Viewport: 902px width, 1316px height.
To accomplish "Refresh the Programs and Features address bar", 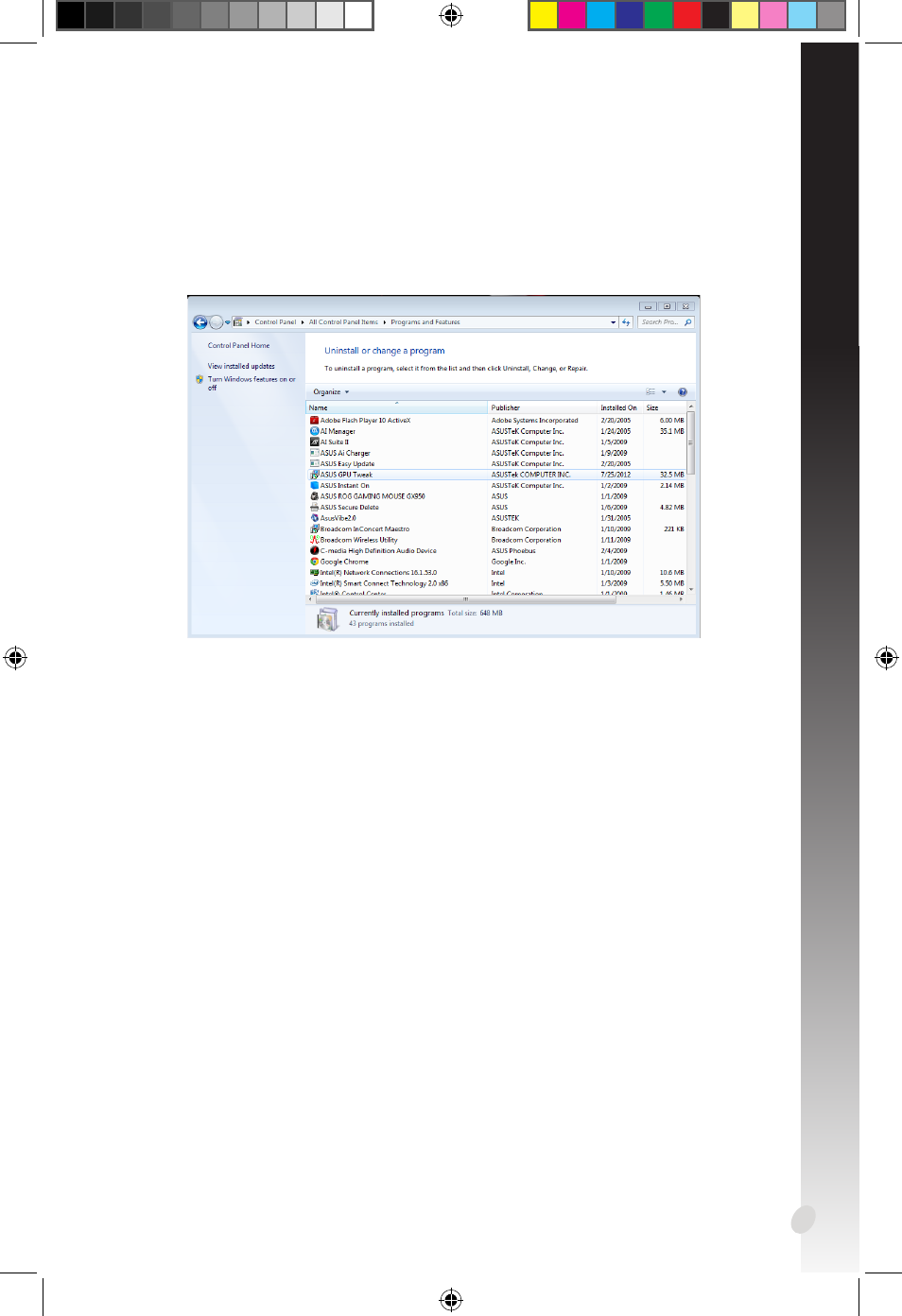I will click(x=626, y=322).
